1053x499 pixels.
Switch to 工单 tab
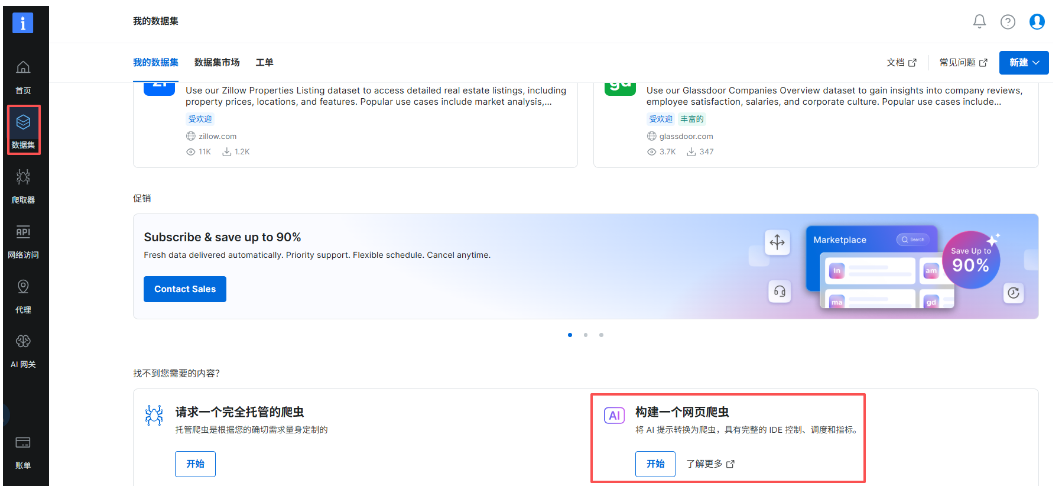click(x=265, y=62)
